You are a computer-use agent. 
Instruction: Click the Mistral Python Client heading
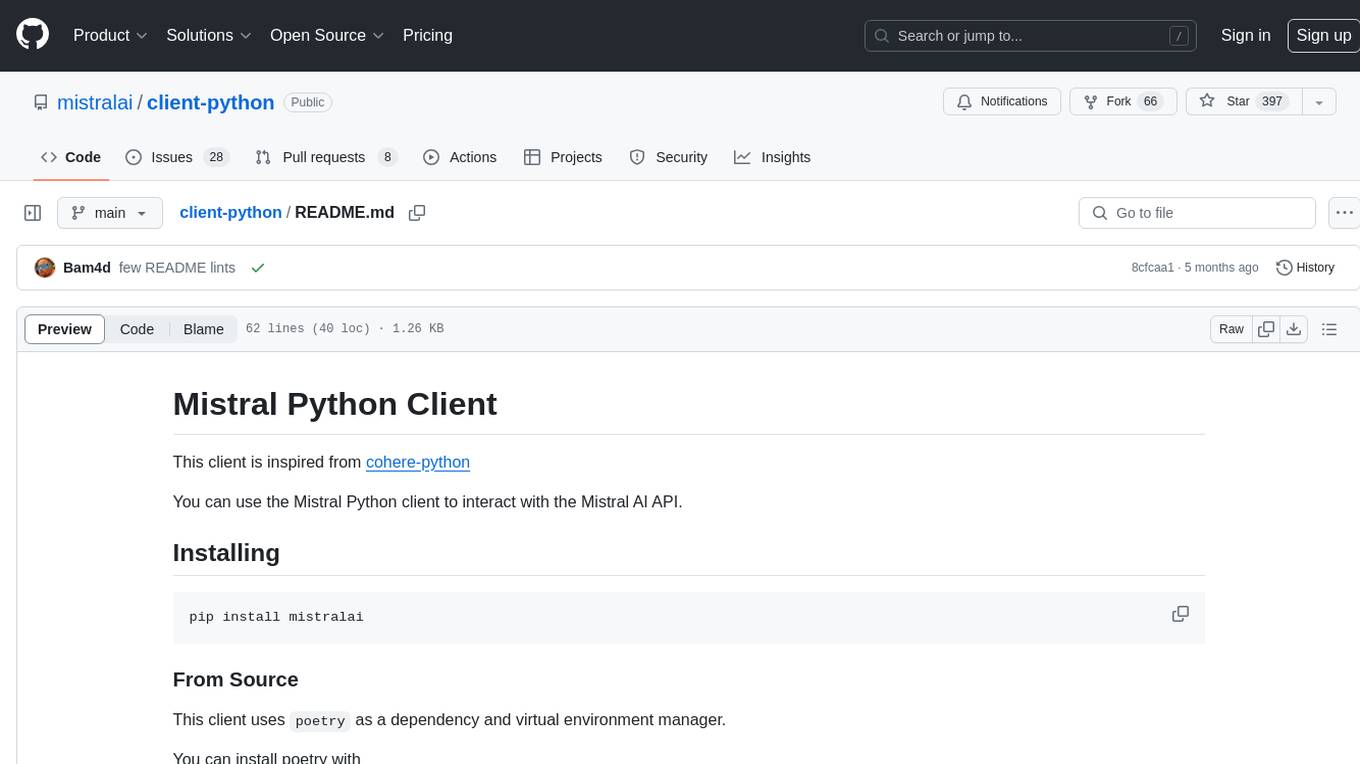point(335,404)
